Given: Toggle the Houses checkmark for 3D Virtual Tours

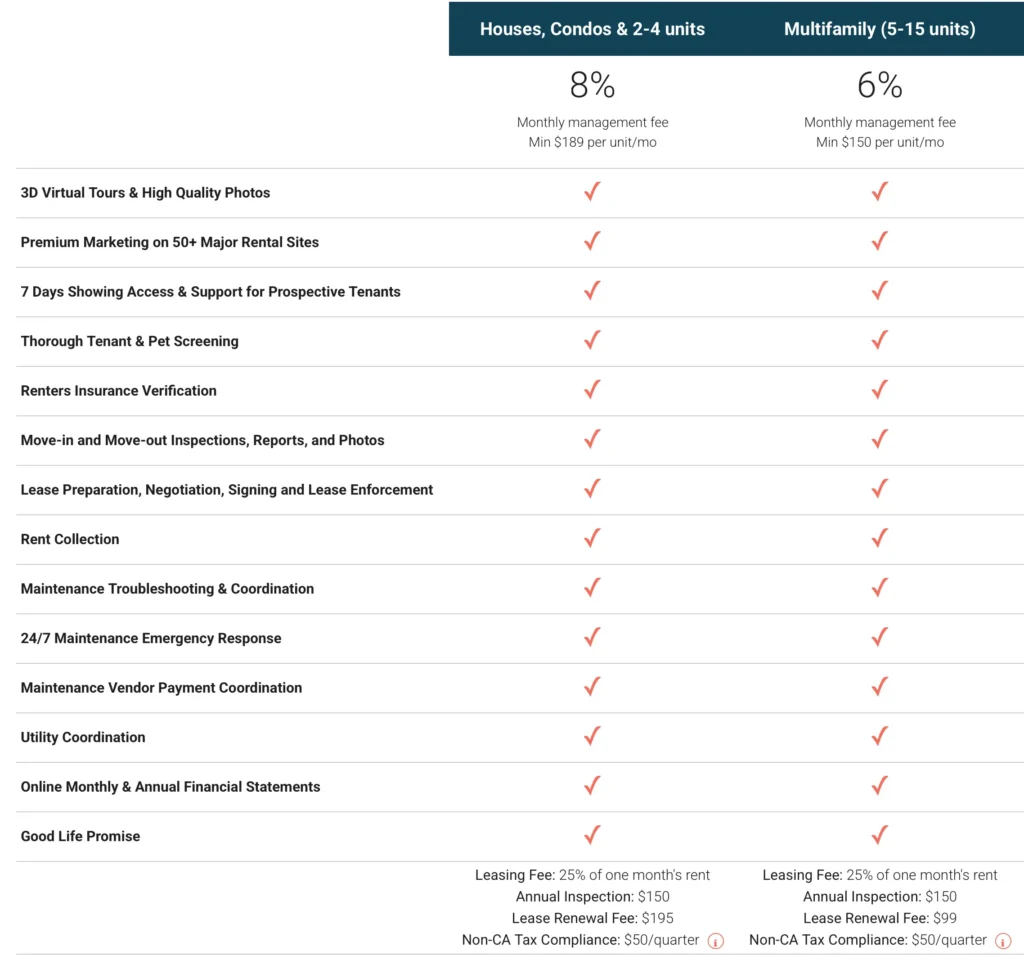Looking at the screenshot, I should click(592, 191).
